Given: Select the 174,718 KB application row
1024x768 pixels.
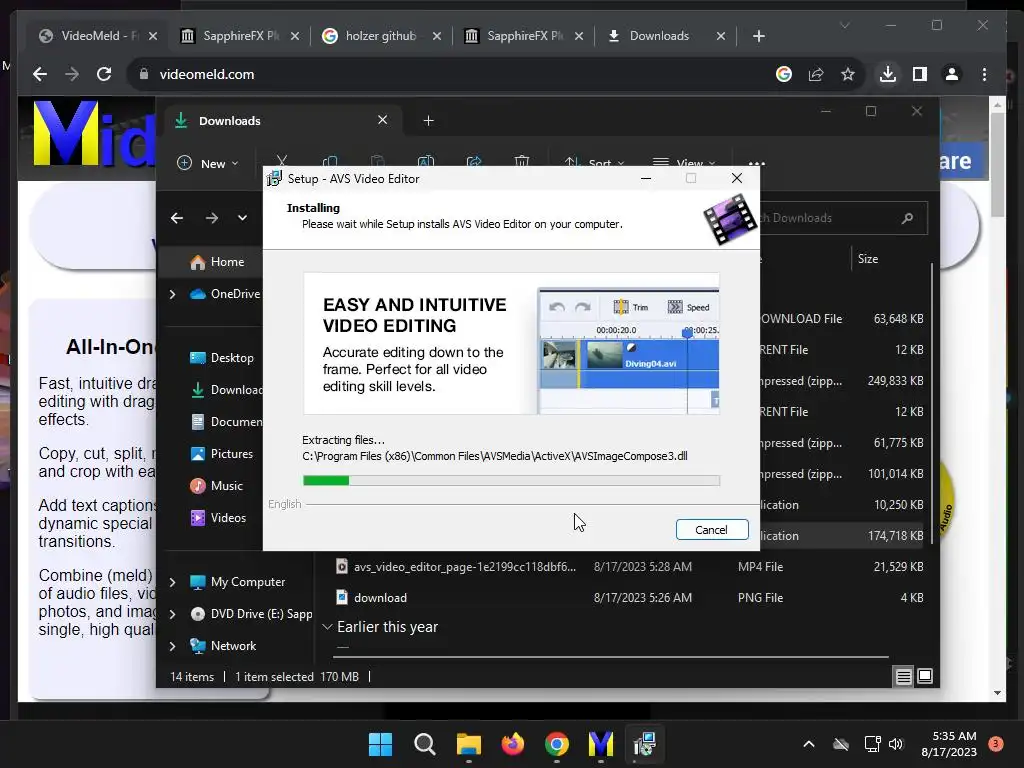Looking at the screenshot, I should click(842, 536).
